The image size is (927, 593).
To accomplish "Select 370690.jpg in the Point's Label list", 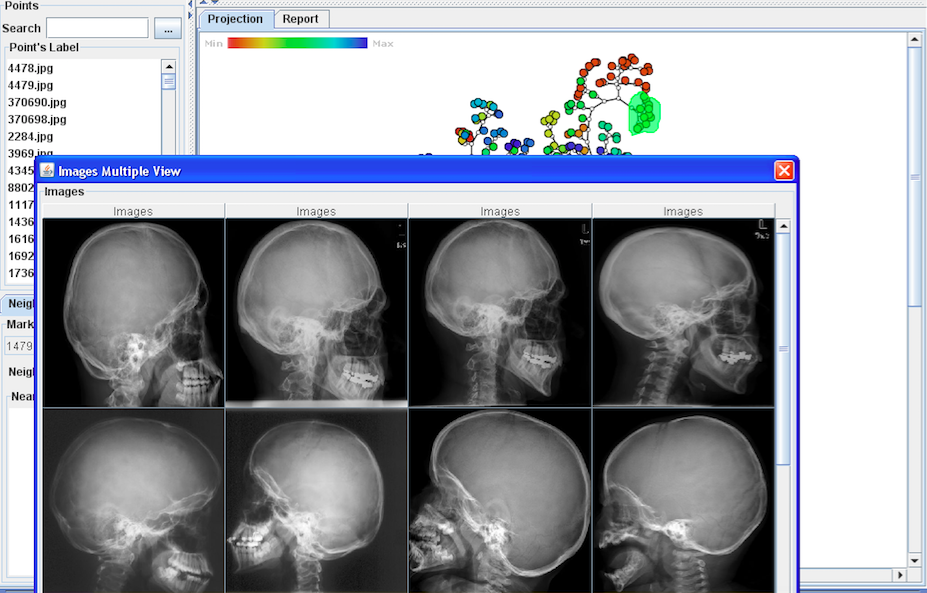I will pos(37,102).
